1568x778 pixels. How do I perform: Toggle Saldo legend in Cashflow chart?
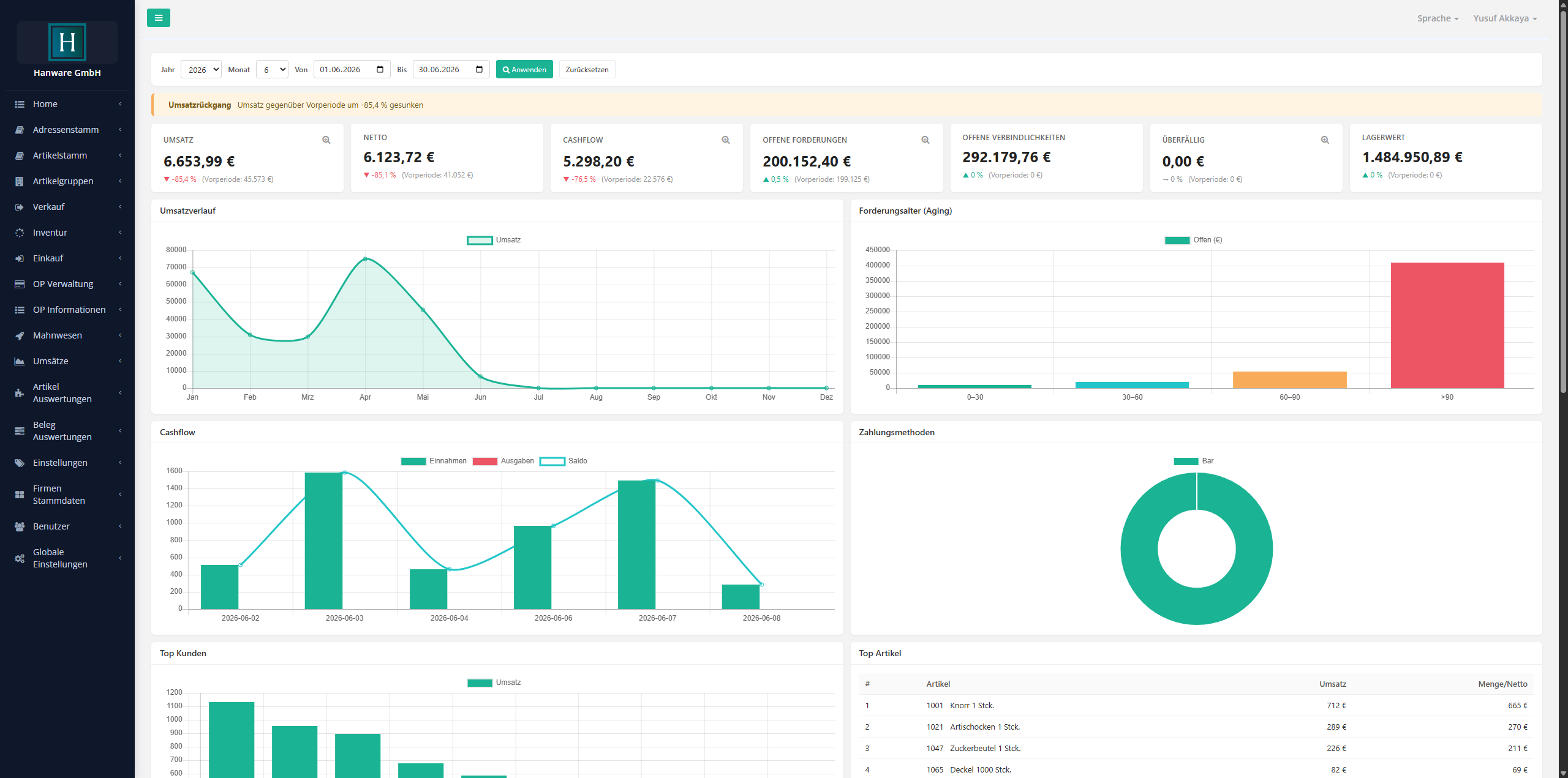[x=563, y=461]
